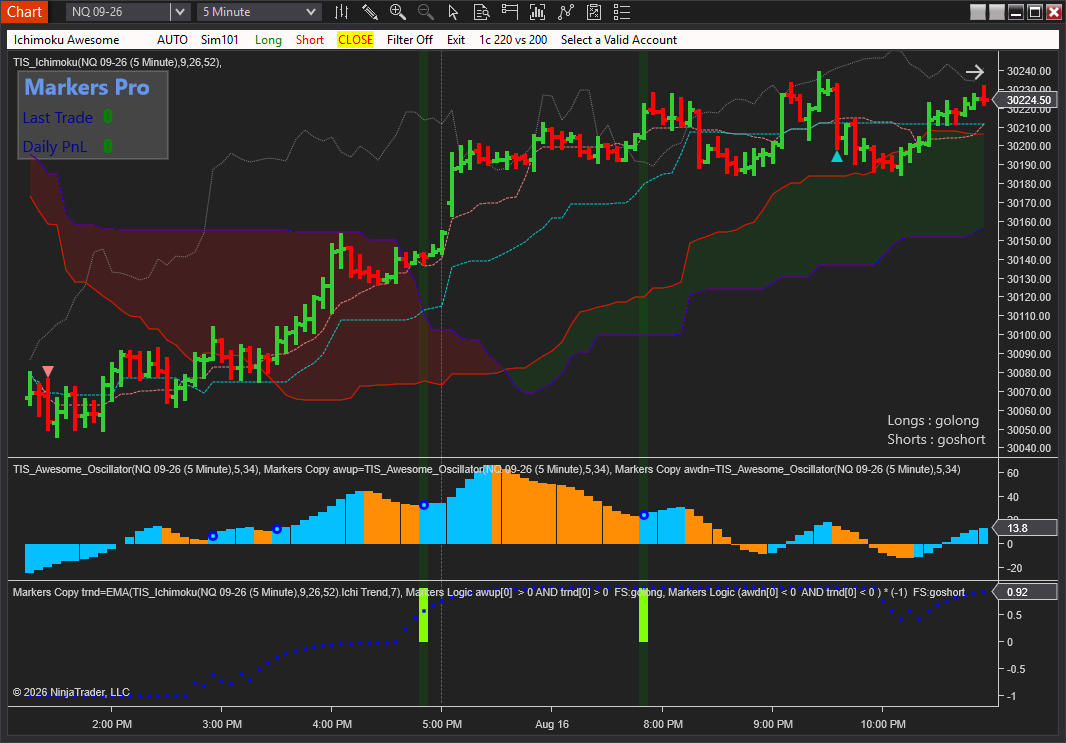
Task: Click the 0.92 trend value marker
Action: (1025, 592)
